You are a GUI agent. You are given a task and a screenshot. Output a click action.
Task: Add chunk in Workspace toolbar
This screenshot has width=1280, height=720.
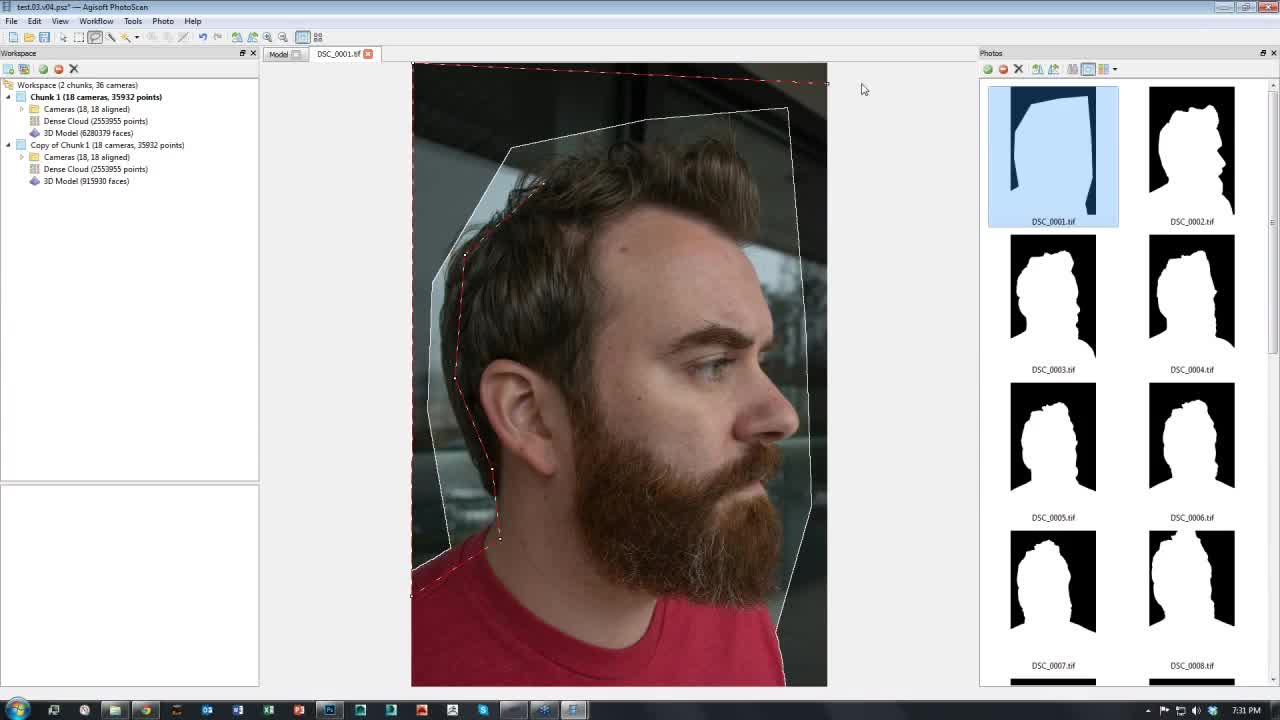pos(8,69)
